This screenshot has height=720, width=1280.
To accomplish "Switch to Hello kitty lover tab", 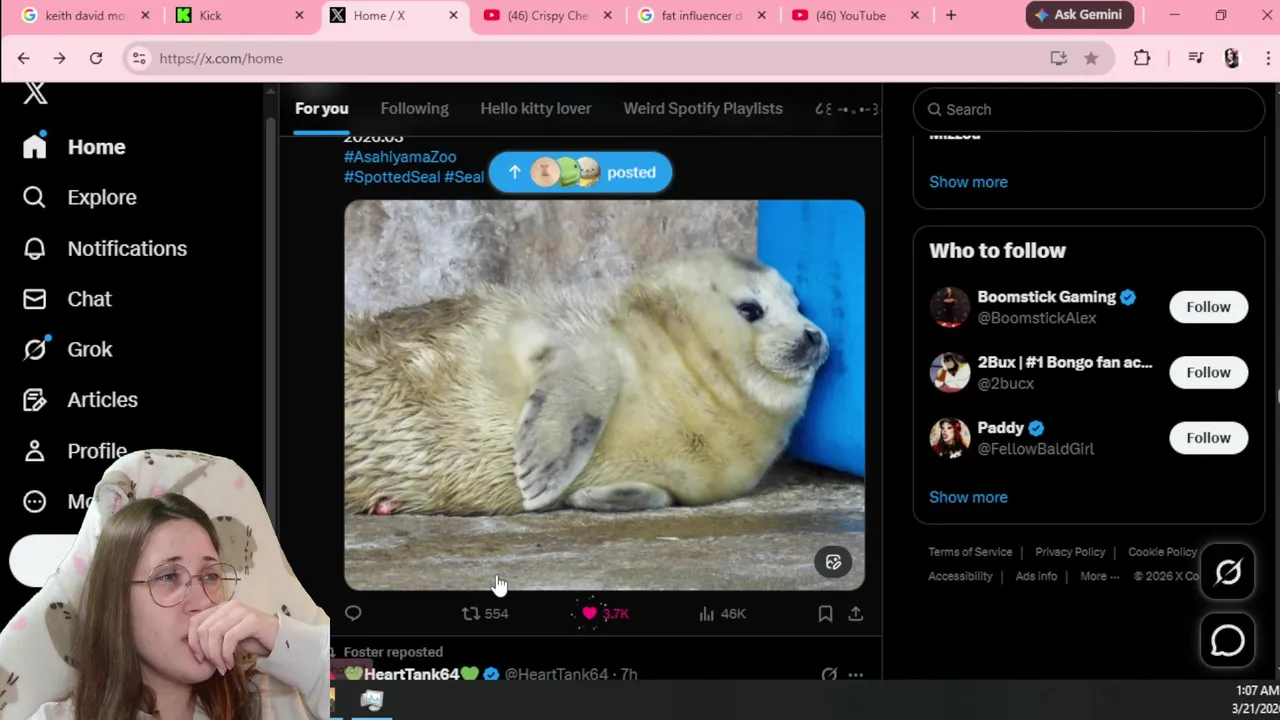I will tap(535, 108).
